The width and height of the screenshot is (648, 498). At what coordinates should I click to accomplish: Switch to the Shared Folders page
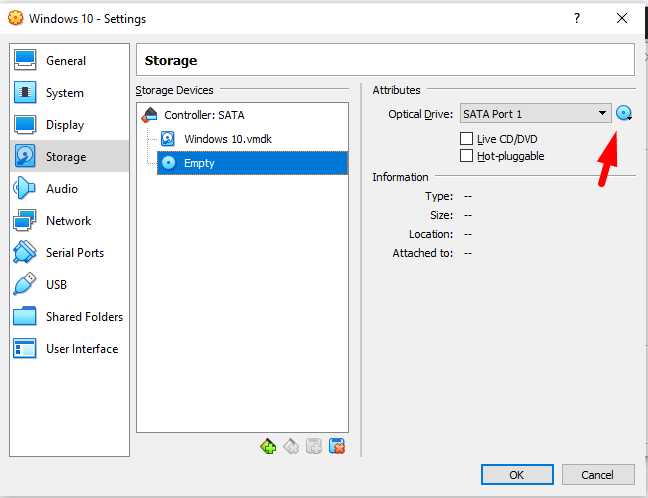click(84, 317)
